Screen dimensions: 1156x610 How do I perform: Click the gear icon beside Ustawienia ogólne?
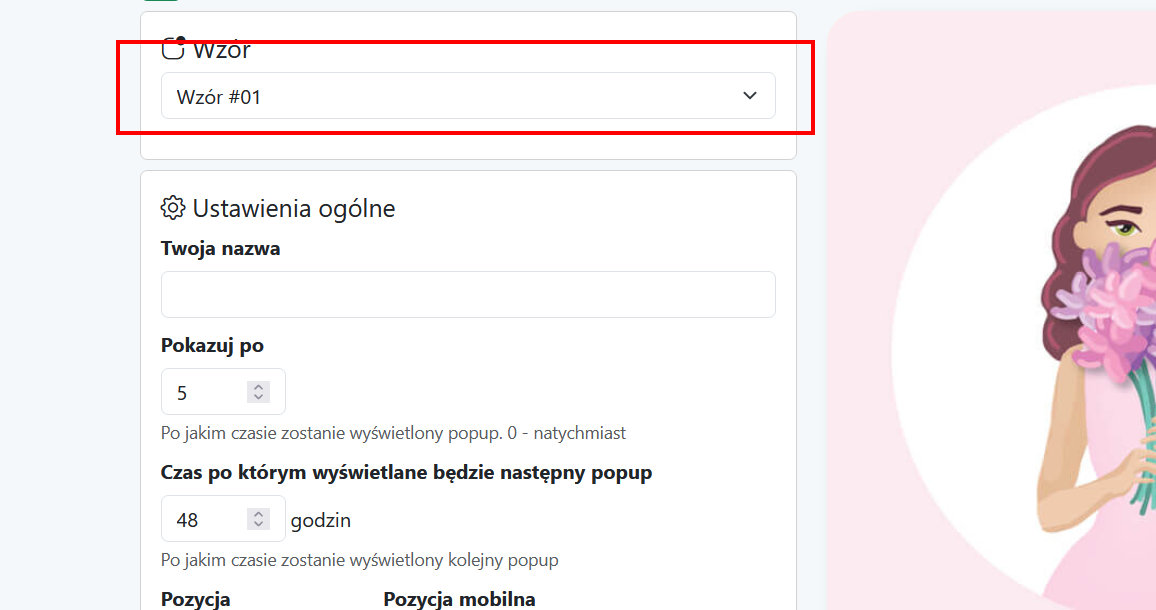click(173, 208)
